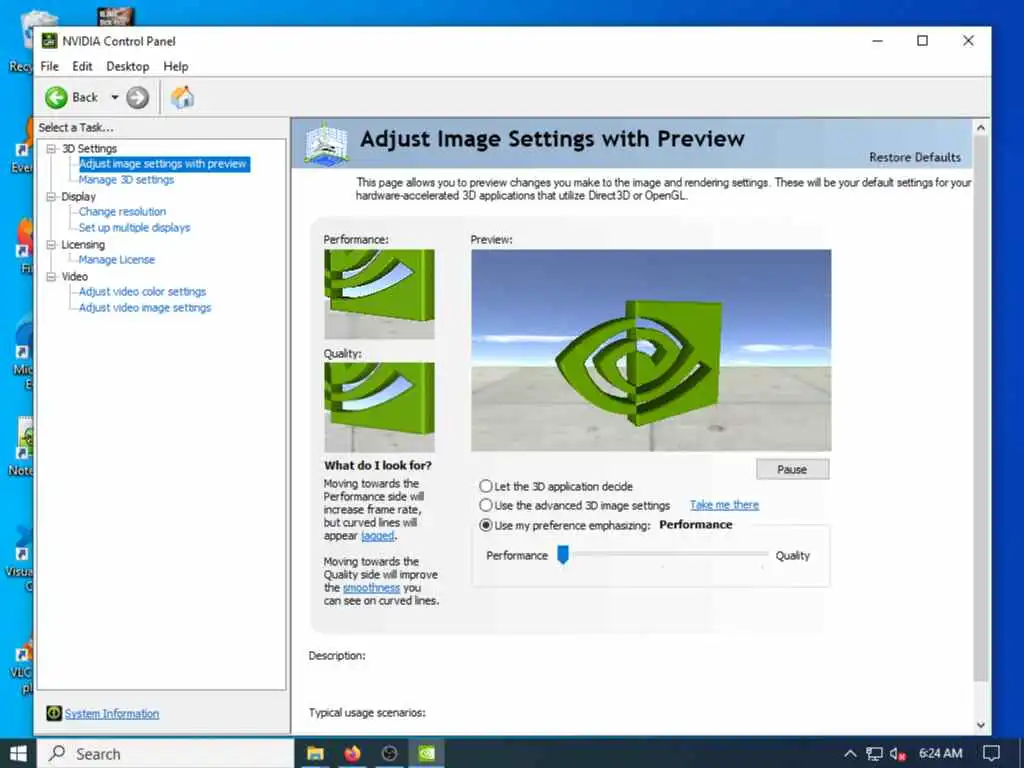Click the muted volume tray icon
The height and width of the screenshot is (768, 1024).
[x=898, y=754]
